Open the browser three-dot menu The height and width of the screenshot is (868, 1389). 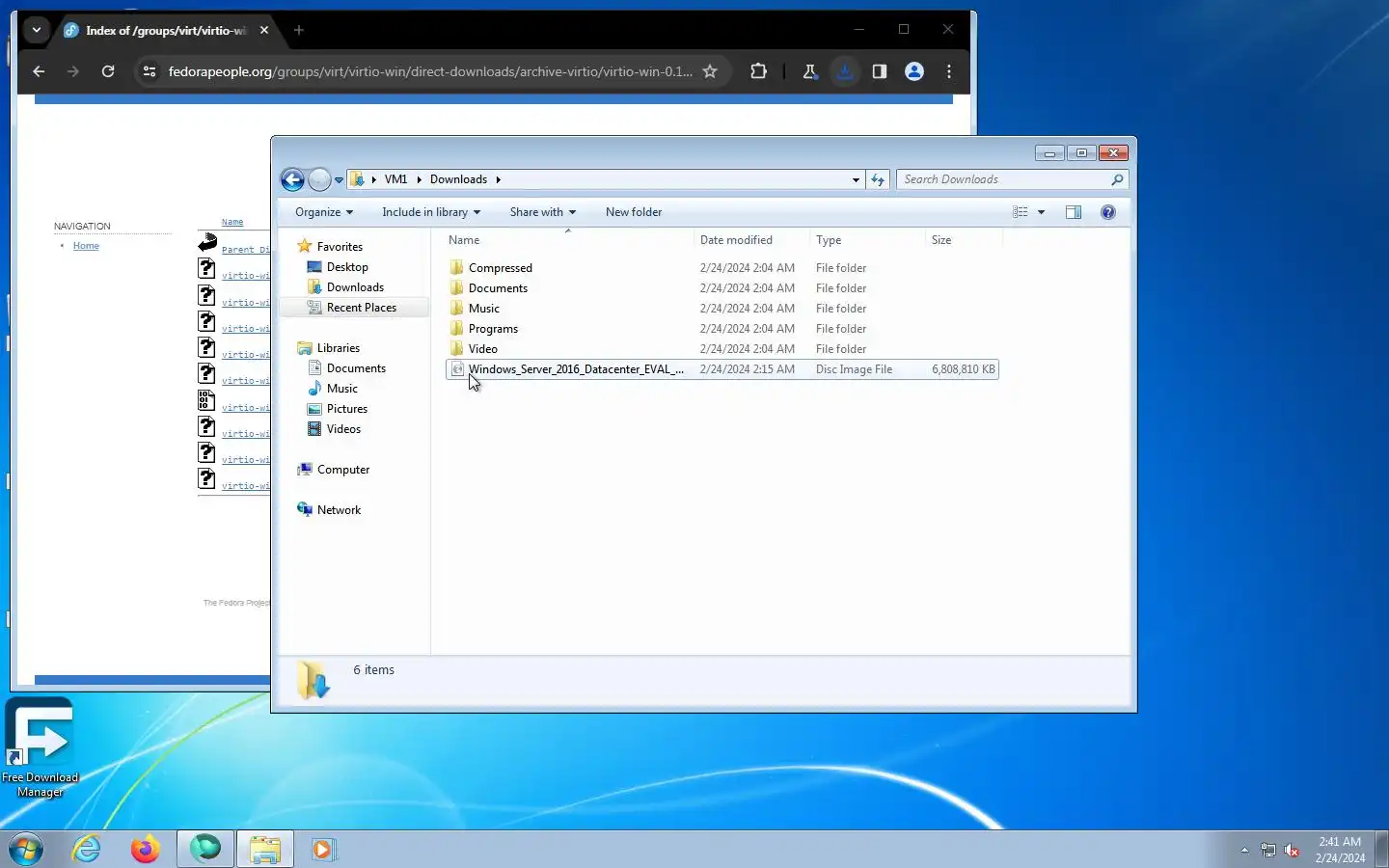point(949,71)
